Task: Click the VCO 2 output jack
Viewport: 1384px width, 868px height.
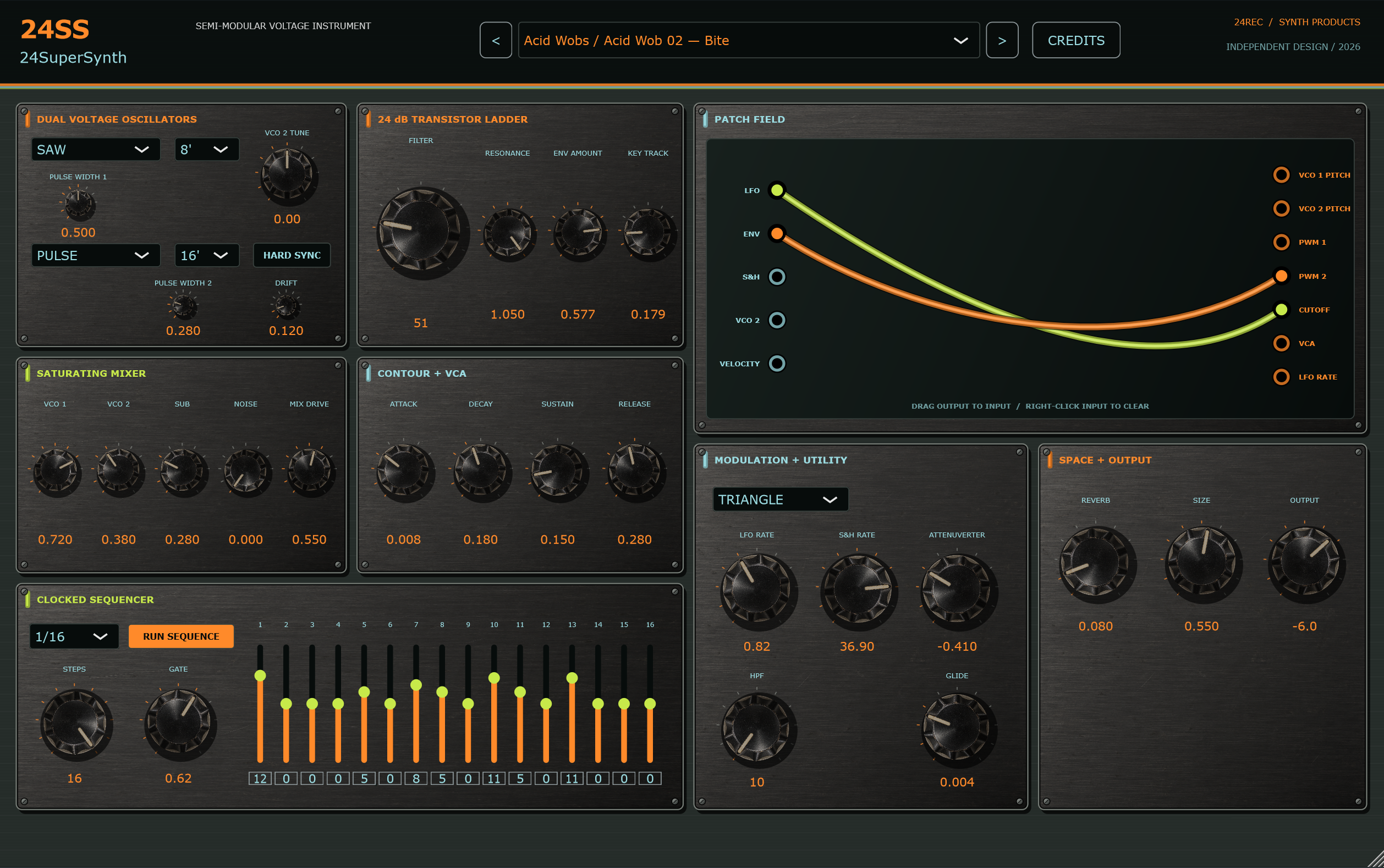Action: [x=777, y=320]
